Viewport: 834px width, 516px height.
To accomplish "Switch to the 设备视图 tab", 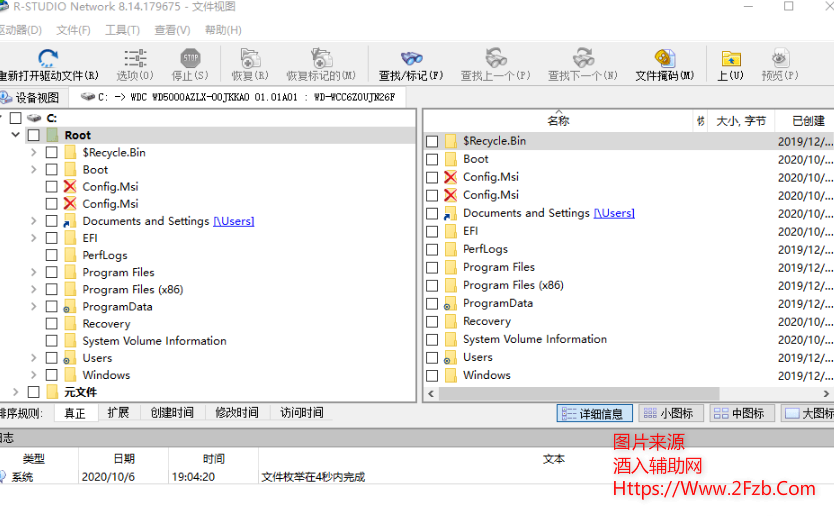I will [x=33, y=97].
